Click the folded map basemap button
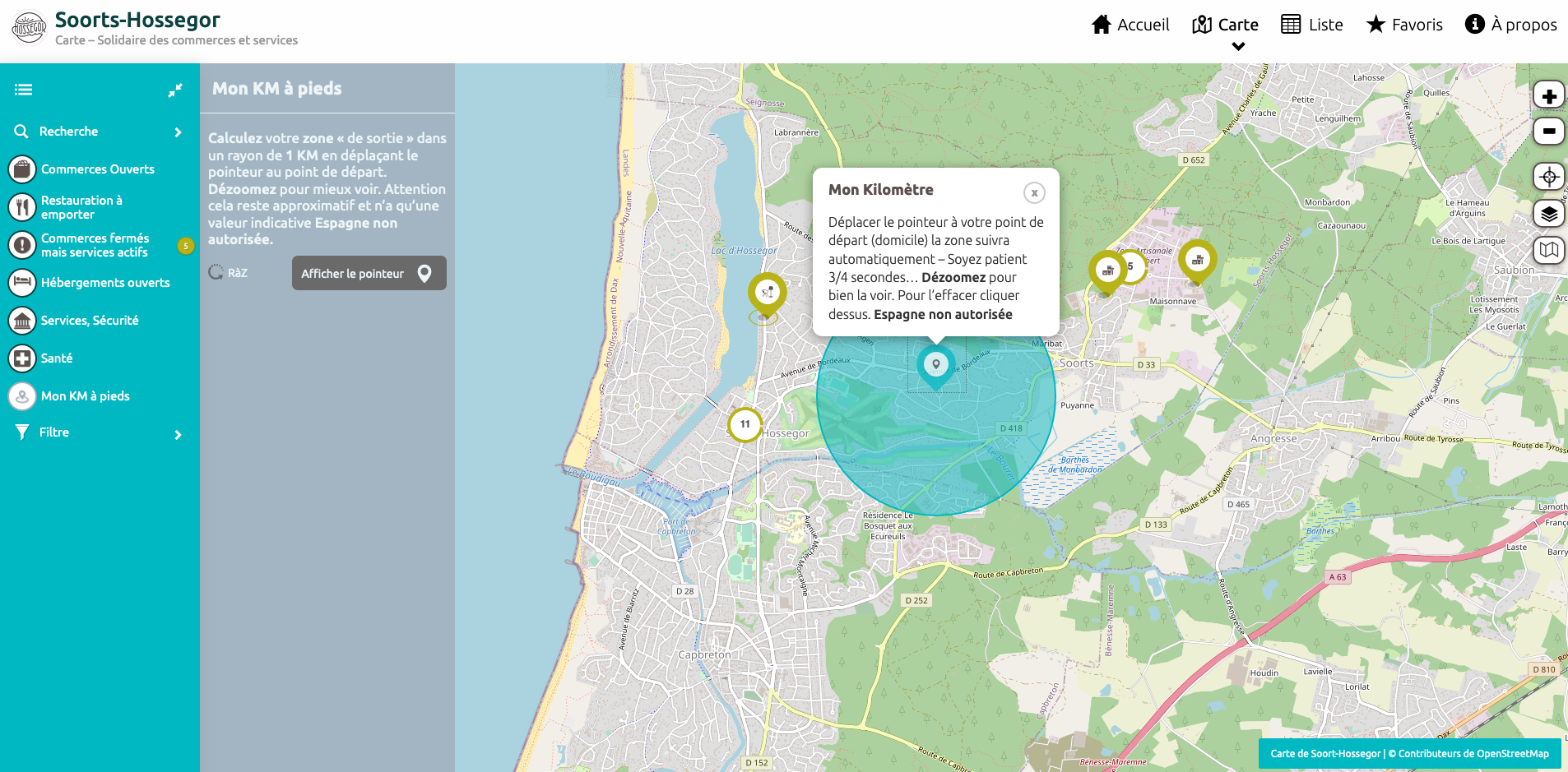1568x772 pixels. [x=1549, y=249]
